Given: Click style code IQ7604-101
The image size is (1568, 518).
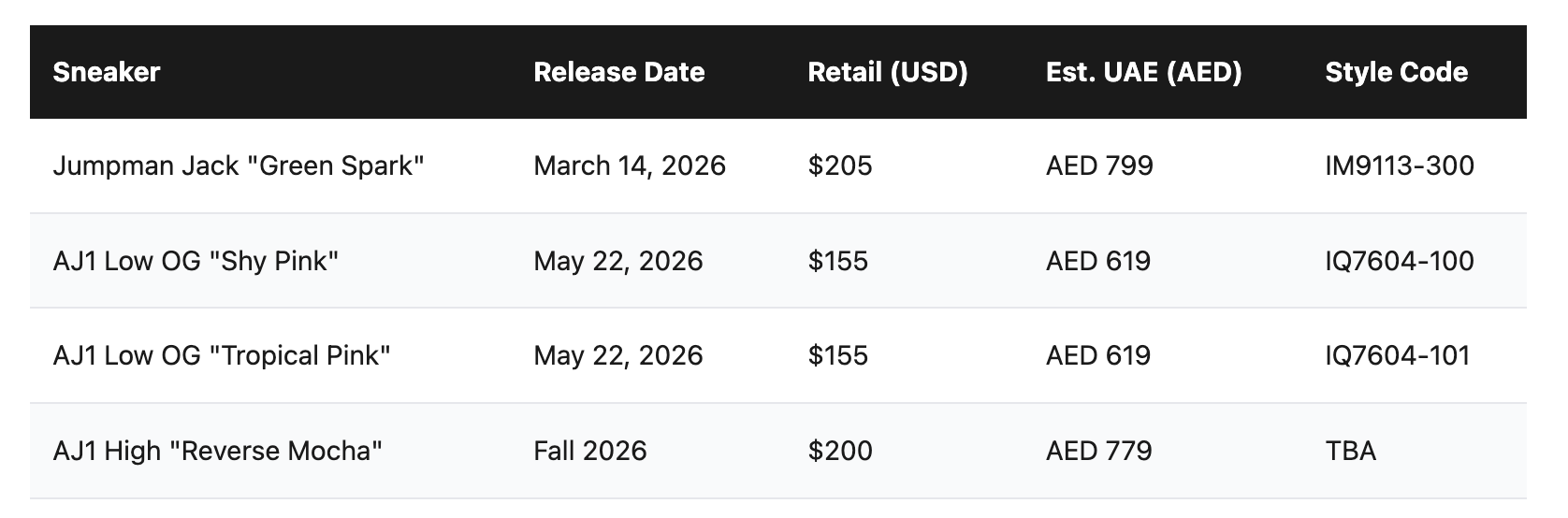Looking at the screenshot, I should [x=1398, y=355].
